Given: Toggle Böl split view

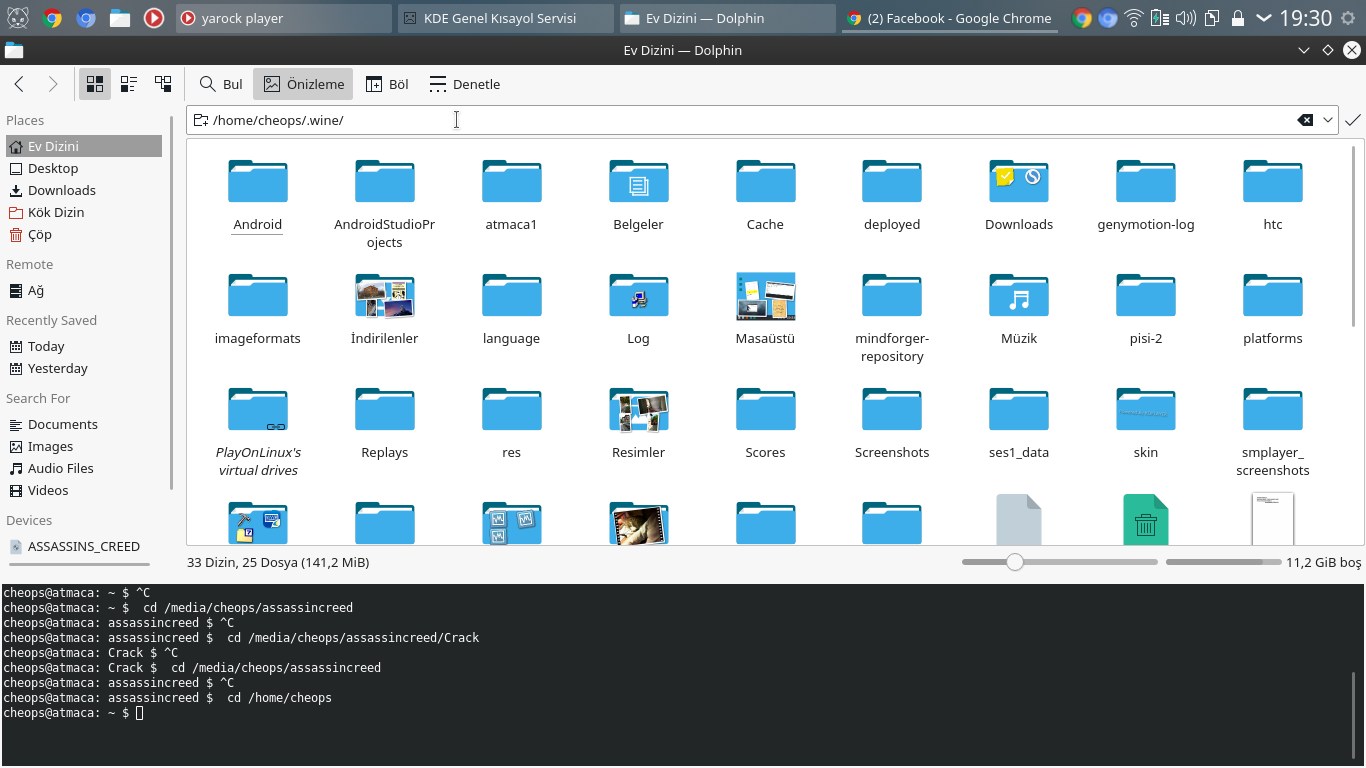Looking at the screenshot, I should point(387,84).
